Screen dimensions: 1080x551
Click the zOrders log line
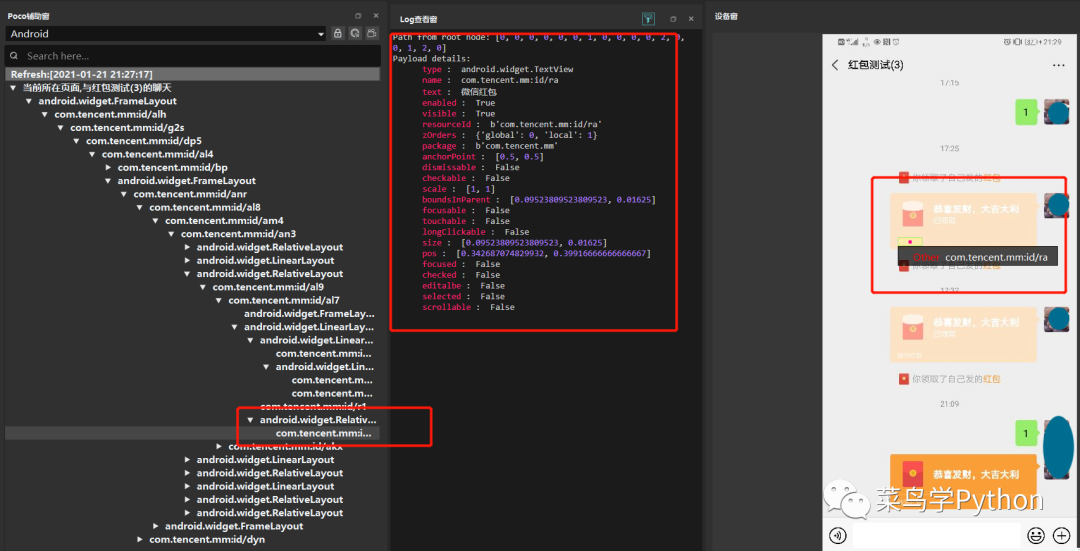click(x=510, y=135)
